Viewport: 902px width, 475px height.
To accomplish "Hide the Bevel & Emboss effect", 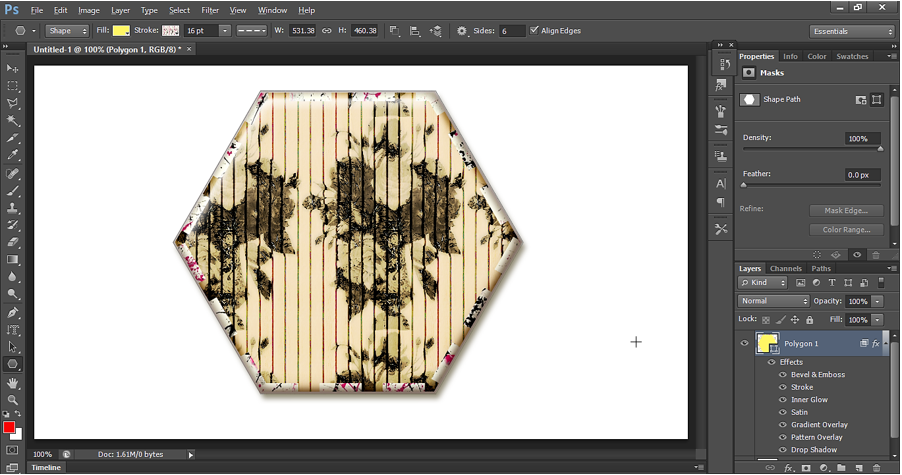I will [x=782, y=375].
